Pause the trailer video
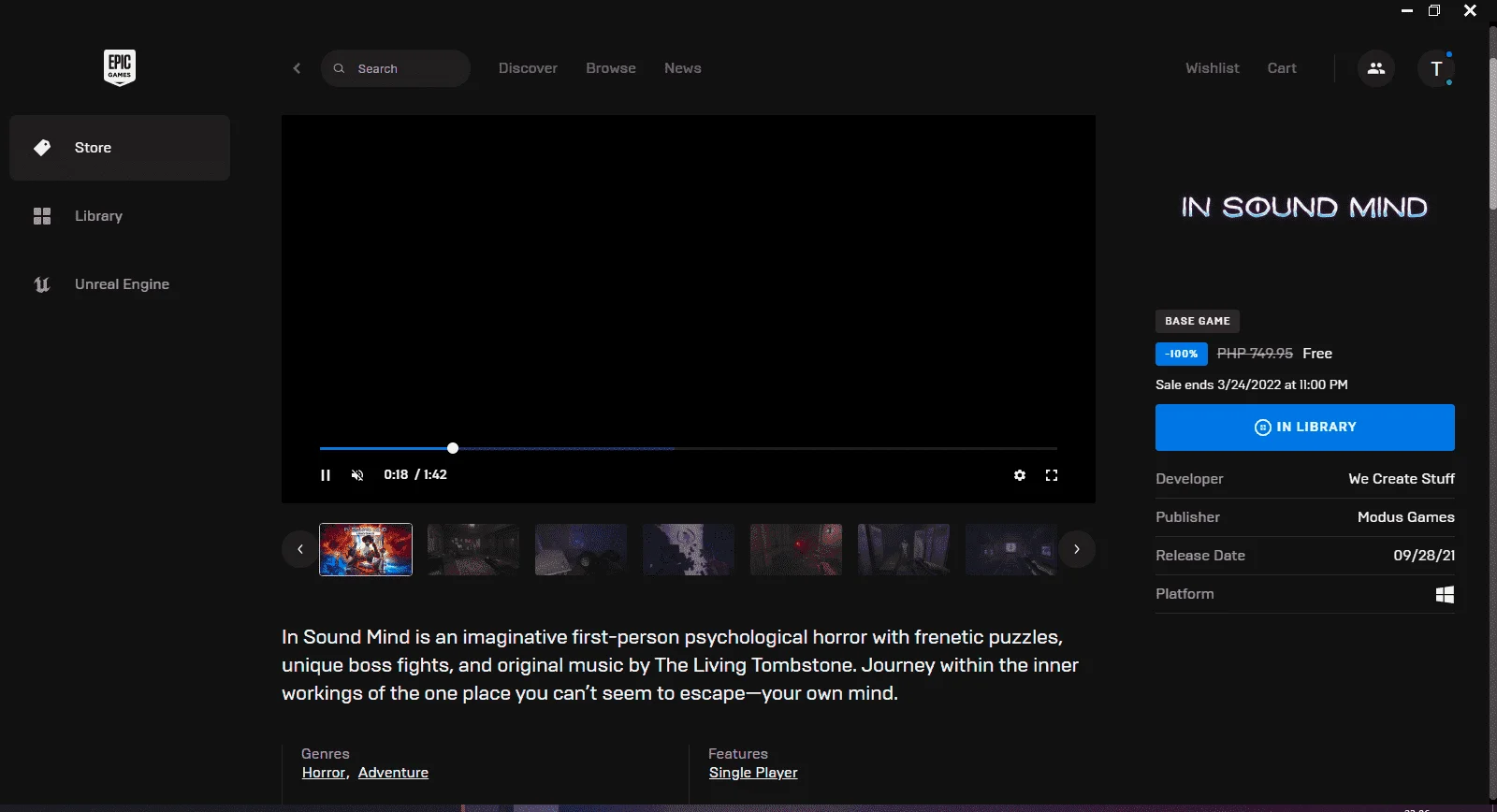Screen dimensions: 1497x812 (x=326, y=475)
